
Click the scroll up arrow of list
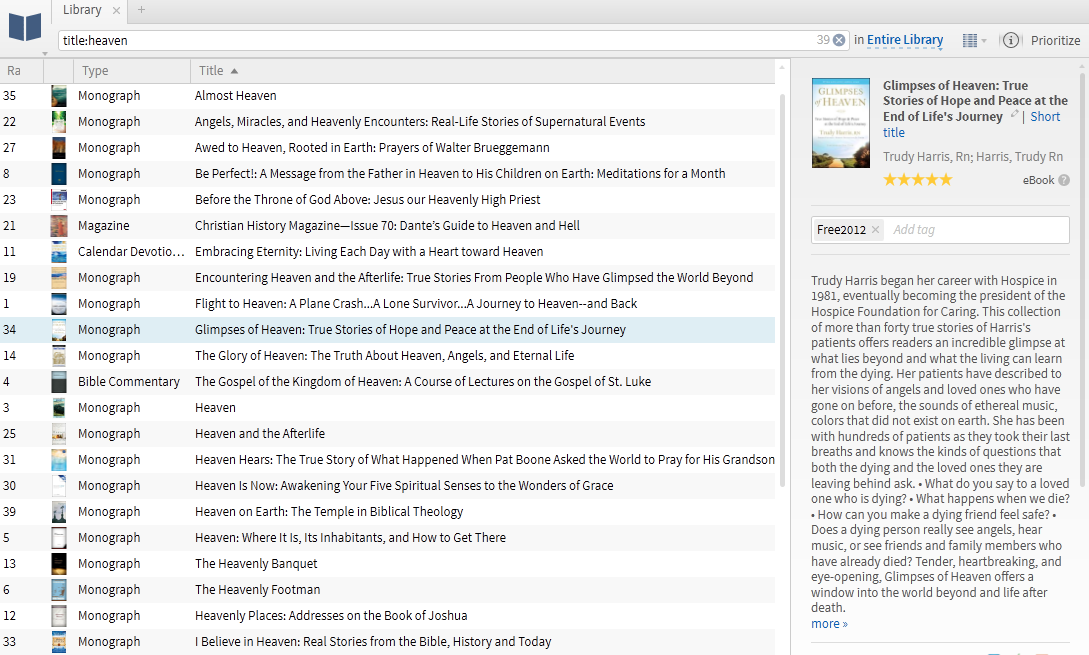782,67
